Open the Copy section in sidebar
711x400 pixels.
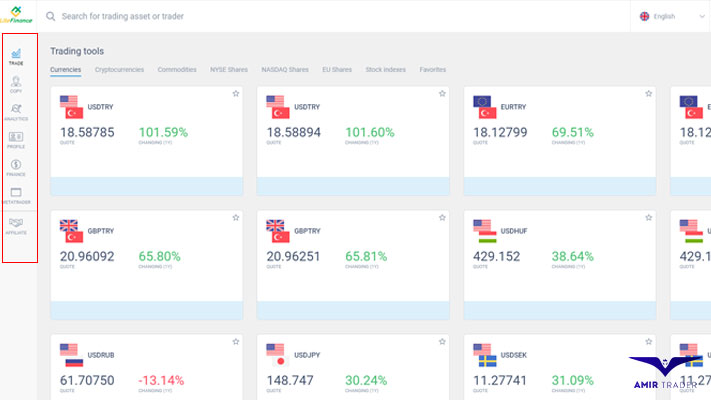(x=16, y=85)
